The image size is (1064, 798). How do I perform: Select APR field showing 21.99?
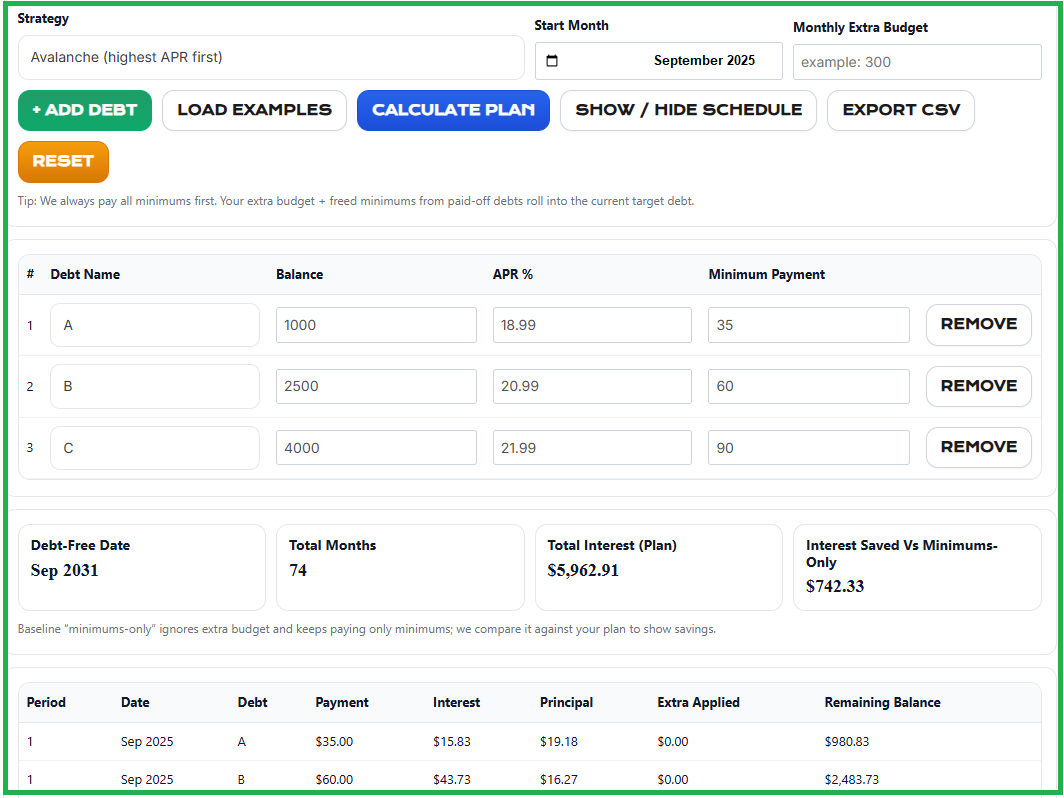(592, 448)
